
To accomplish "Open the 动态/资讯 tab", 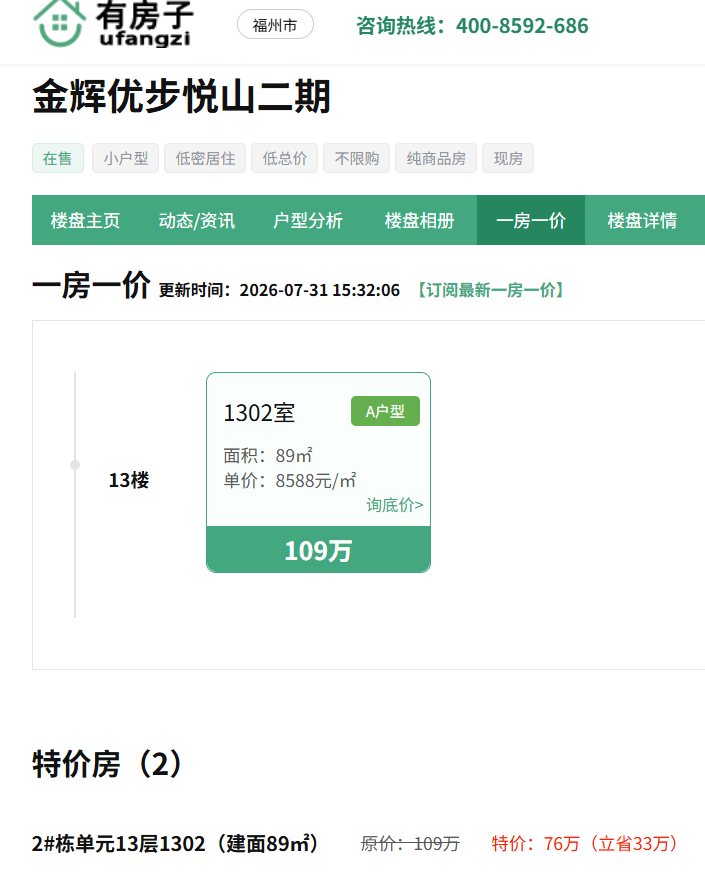I will [x=197, y=220].
